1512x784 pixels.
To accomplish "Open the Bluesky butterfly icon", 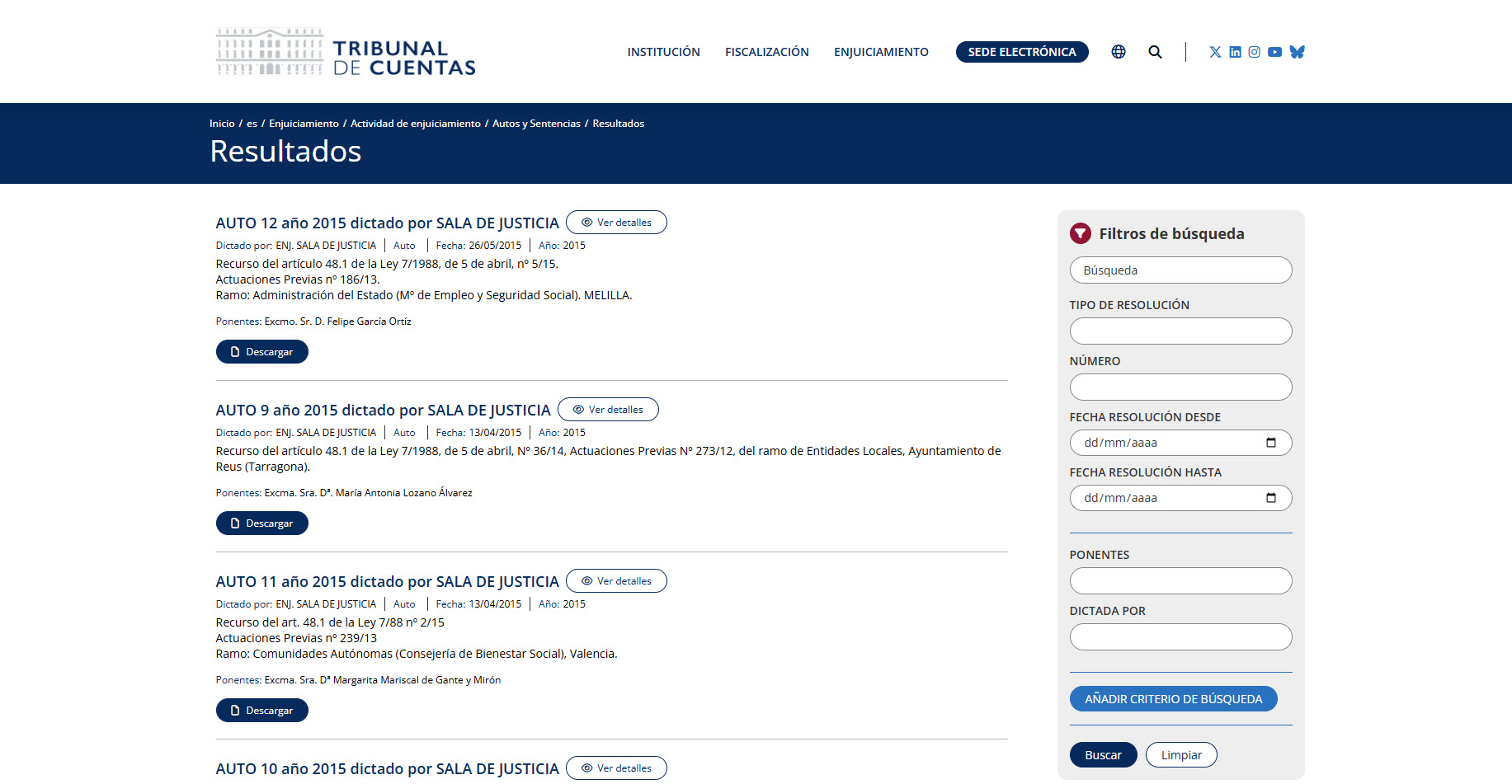I will (x=1297, y=52).
